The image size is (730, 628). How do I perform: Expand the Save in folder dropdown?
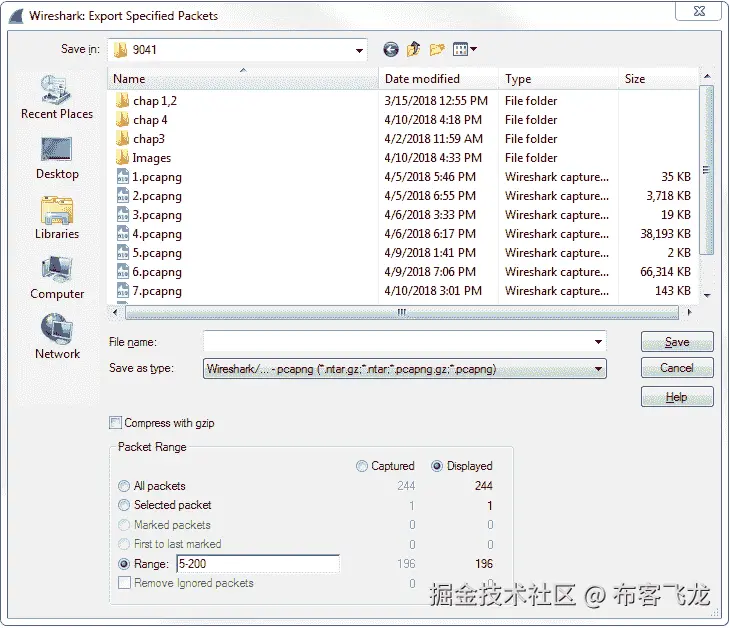click(359, 50)
